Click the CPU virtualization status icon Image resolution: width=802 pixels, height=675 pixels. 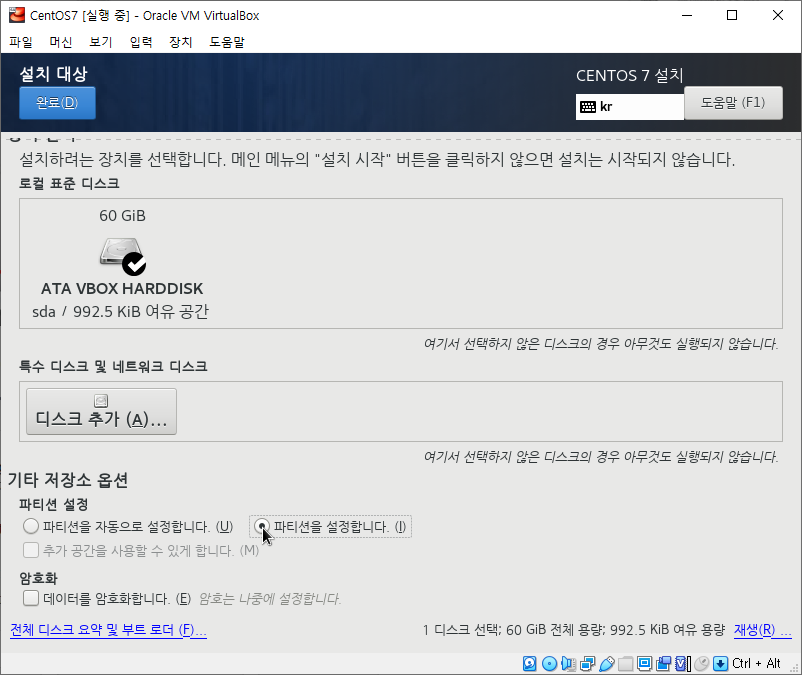(683, 664)
